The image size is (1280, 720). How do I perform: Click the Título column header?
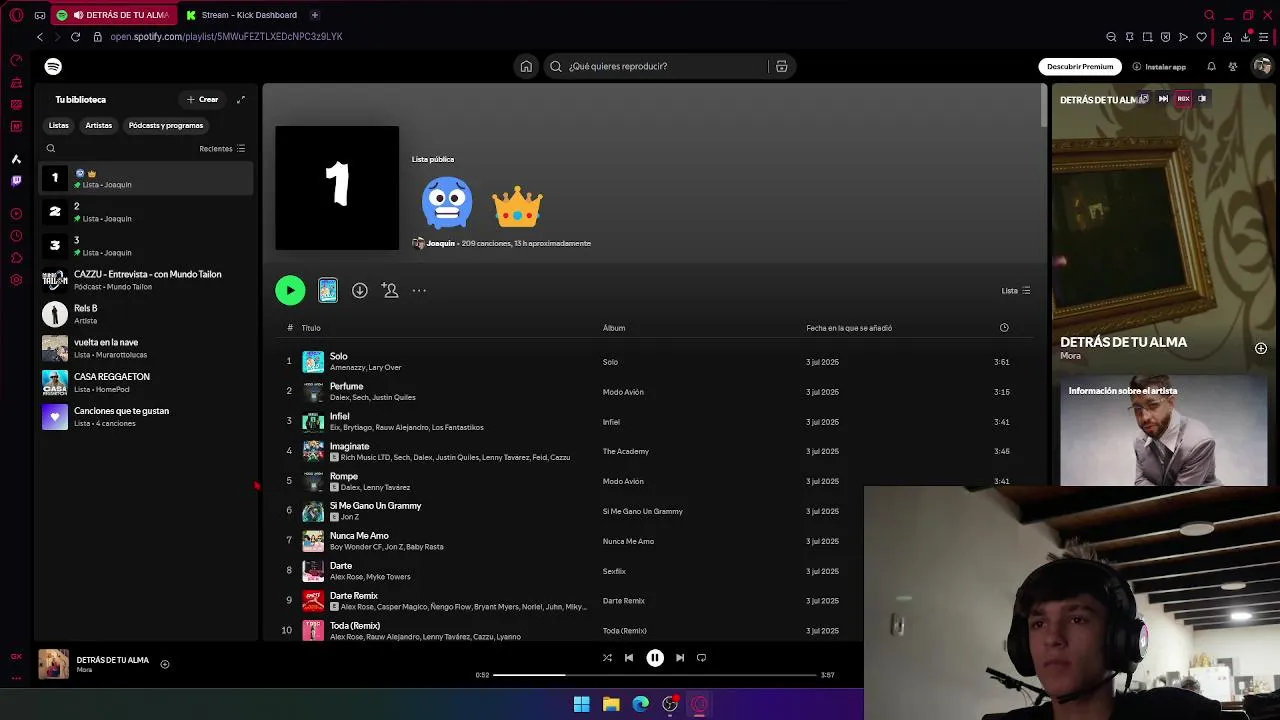[311, 328]
